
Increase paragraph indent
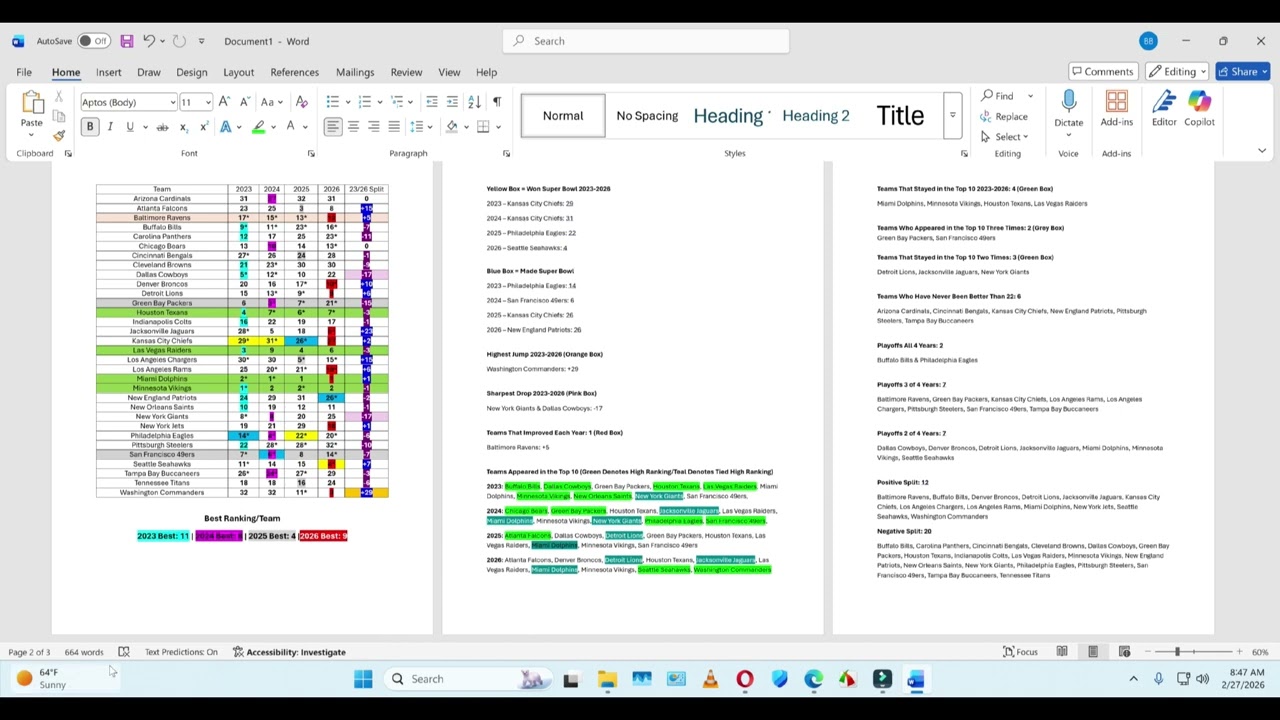click(452, 102)
